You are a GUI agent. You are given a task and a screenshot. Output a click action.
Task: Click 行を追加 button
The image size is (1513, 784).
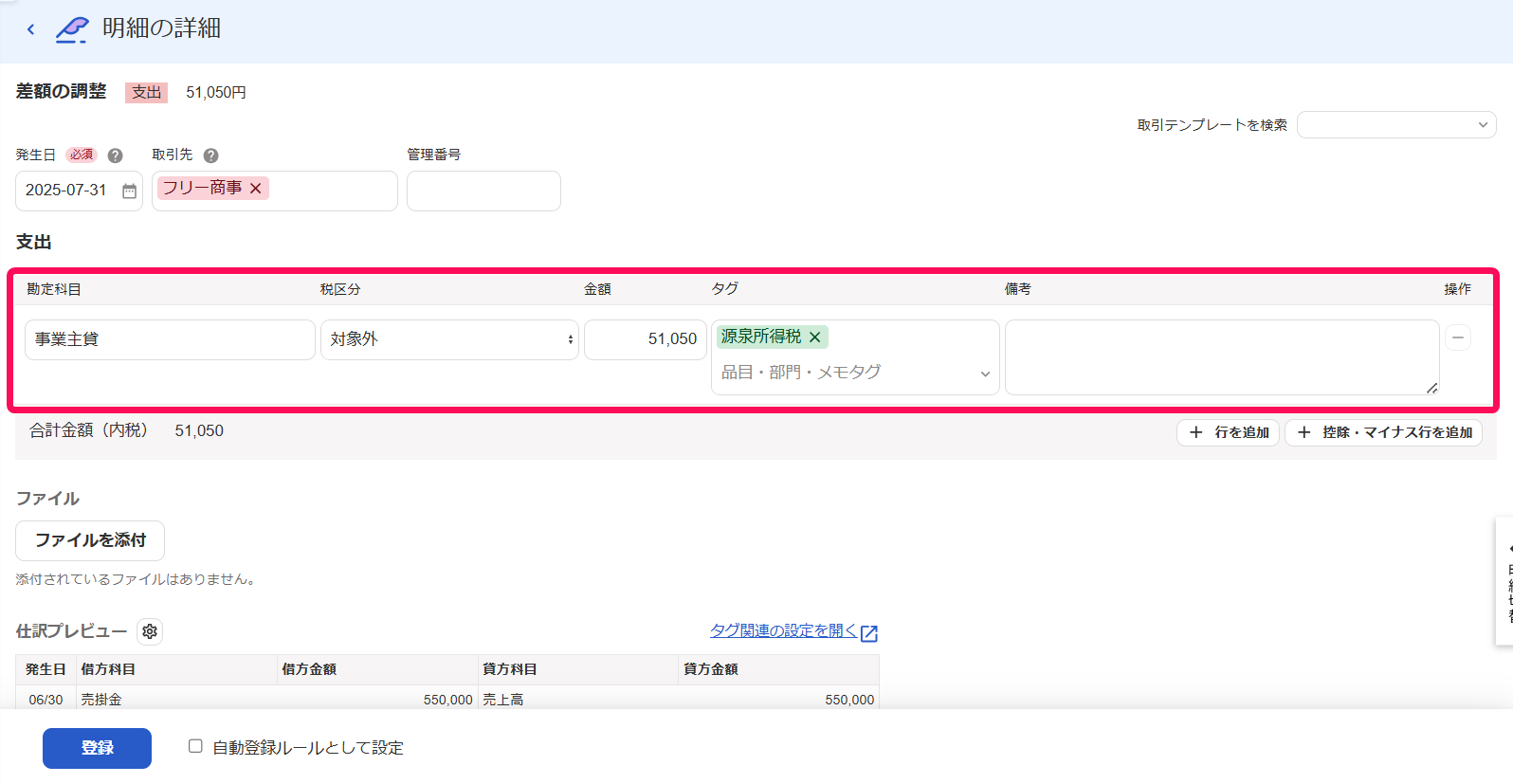pyautogui.click(x=1229, y=432)
